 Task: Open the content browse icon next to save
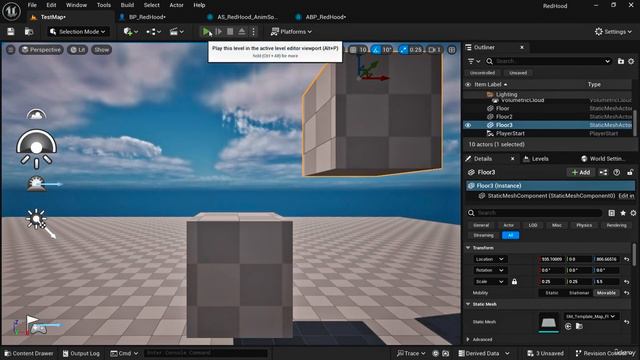pos(29,31)
